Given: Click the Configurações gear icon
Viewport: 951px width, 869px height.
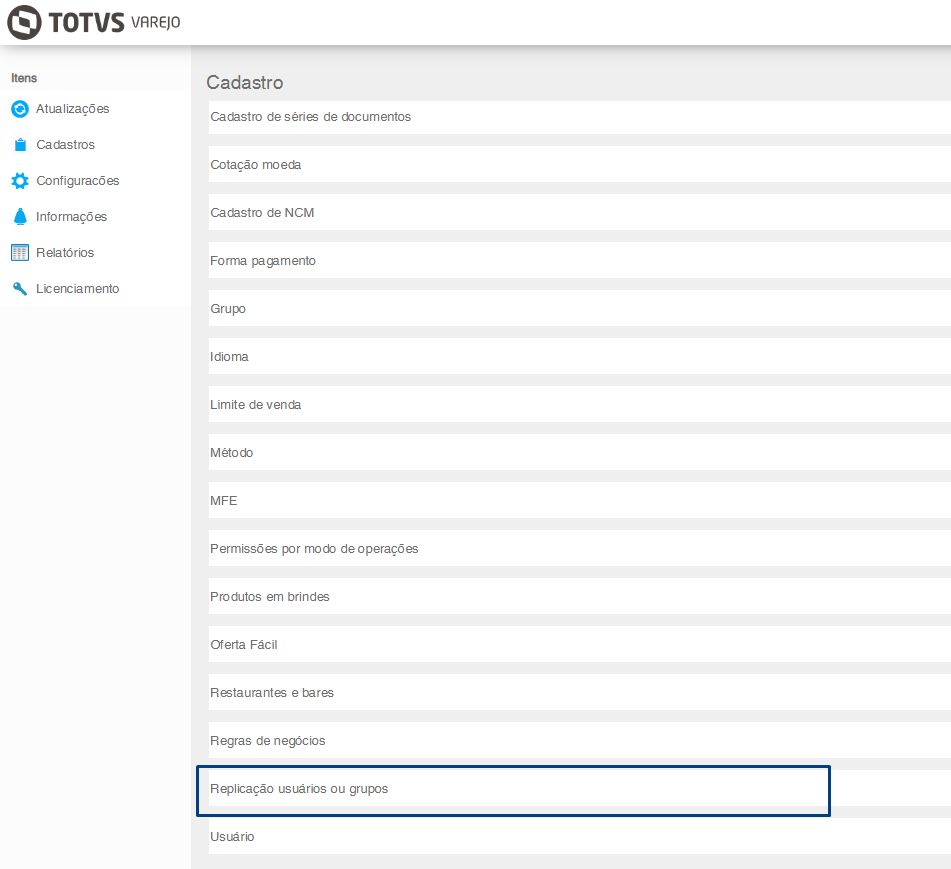Looking at the screenshot, I should 20,181.
